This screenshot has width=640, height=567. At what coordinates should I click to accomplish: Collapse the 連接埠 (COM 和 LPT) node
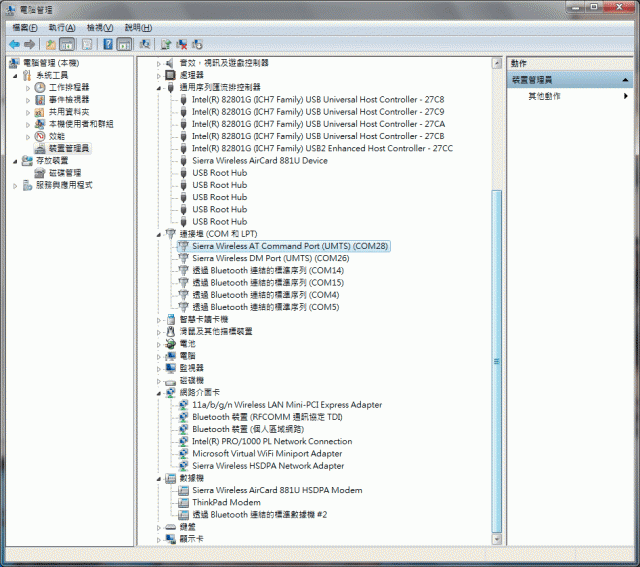159,234
